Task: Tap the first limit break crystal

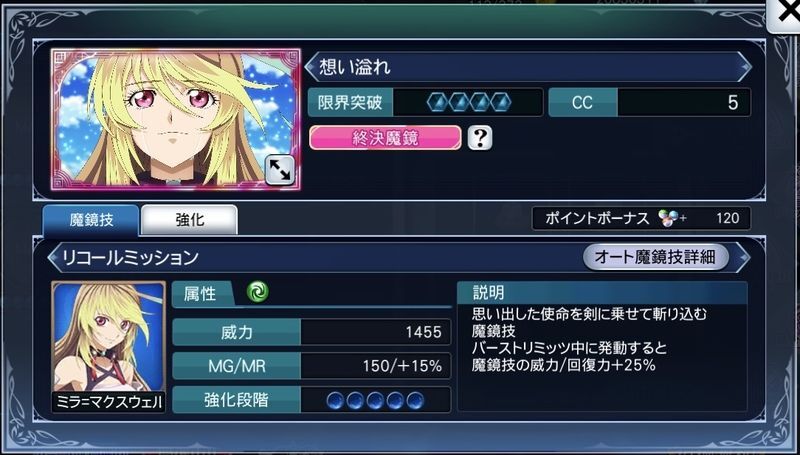Action: 437,103
